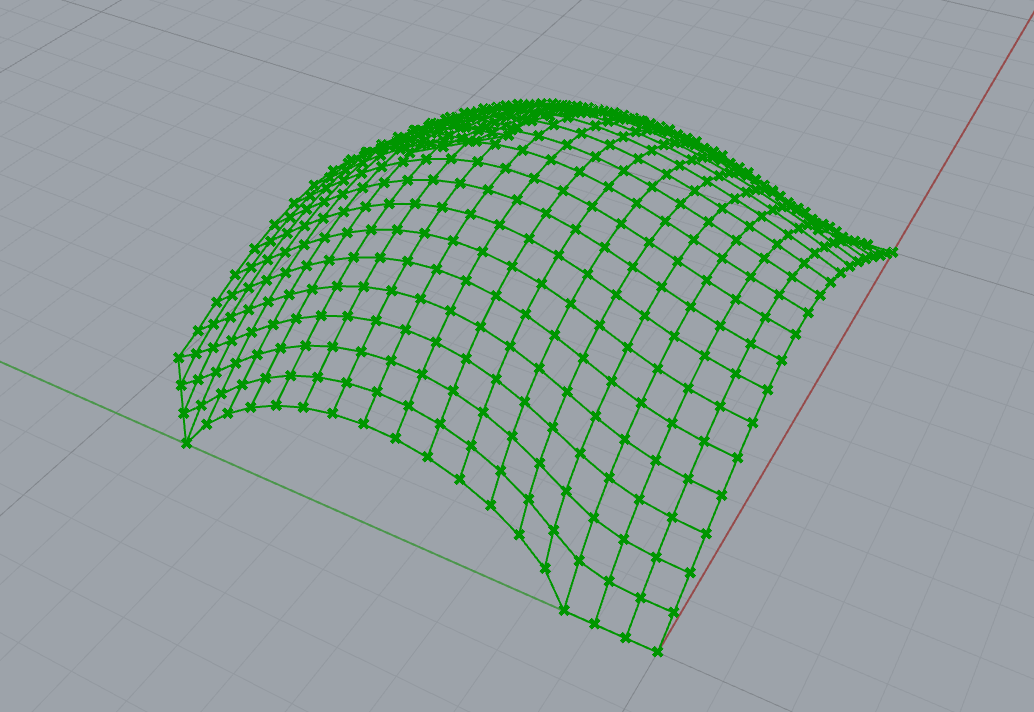Pick the vertex directly above the left green-axis corner
The height and width of the screenshot is (712, 1034).
coord(183,413)
